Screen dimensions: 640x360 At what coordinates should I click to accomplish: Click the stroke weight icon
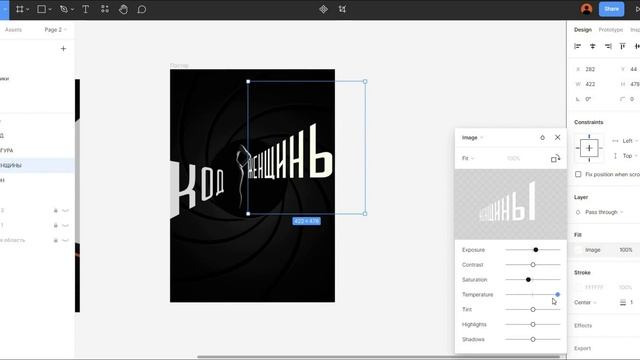(623, 302)
